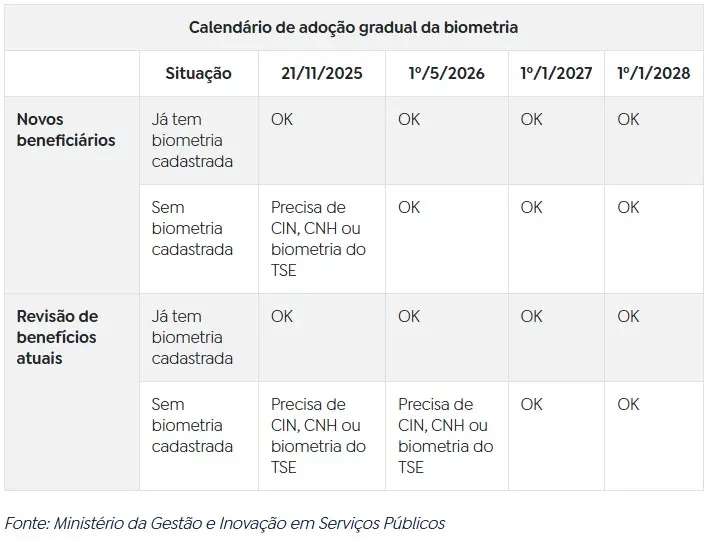711x540 pixels.
Task: Click "Já tem biometria cadastrada" under Novos beneficiários
Action: (x=187, y=140)
